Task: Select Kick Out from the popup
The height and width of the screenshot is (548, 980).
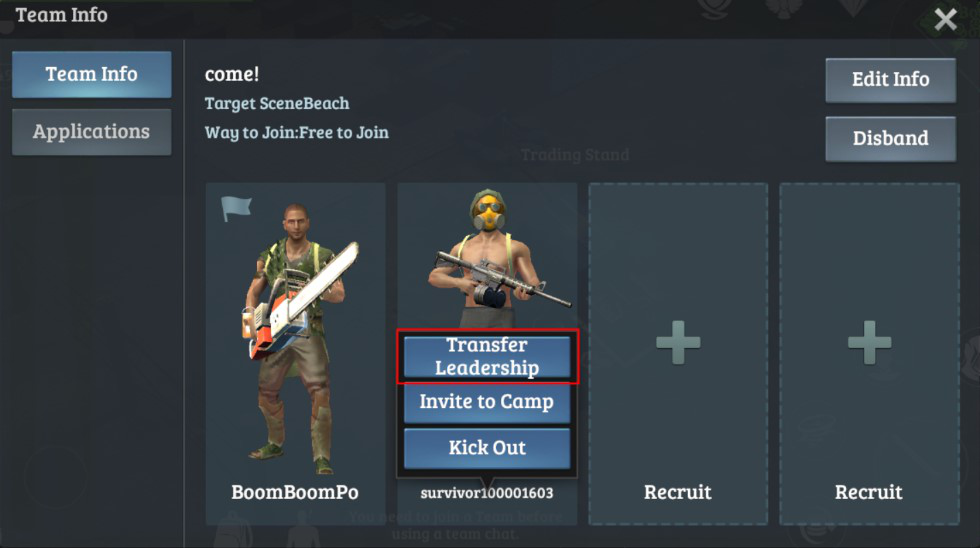Action: pos(487,448)
